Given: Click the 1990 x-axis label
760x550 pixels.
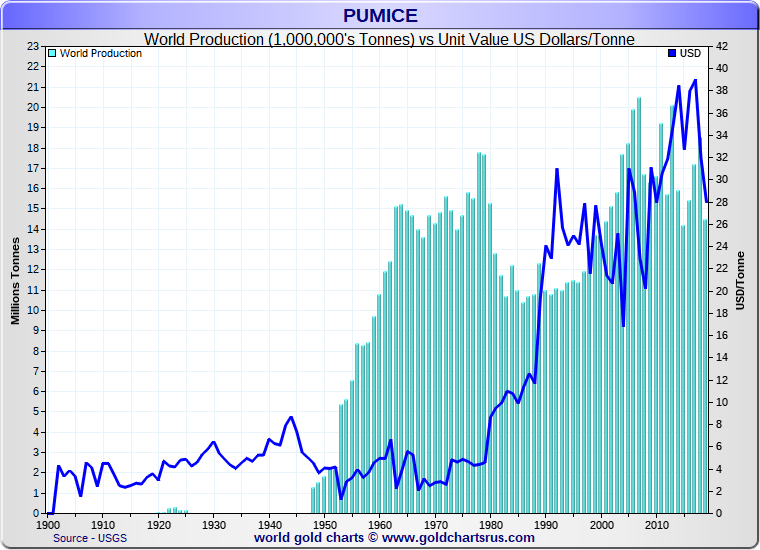Looking at the screenshot, I should 546,525.
